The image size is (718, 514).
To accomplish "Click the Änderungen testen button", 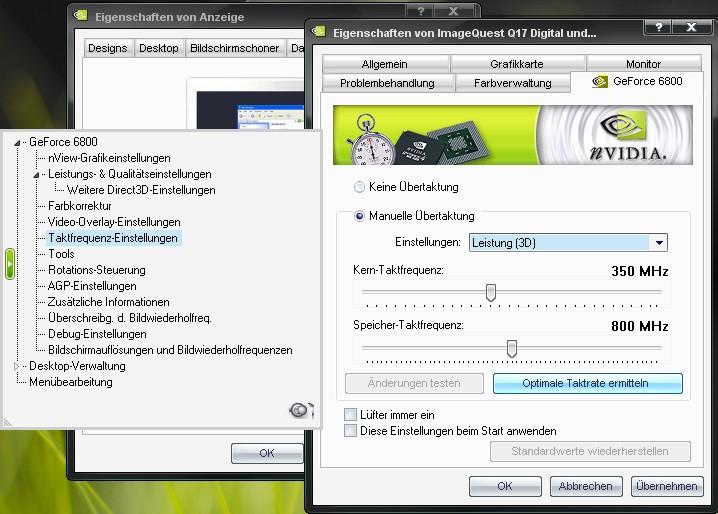I will click(414, 383).
